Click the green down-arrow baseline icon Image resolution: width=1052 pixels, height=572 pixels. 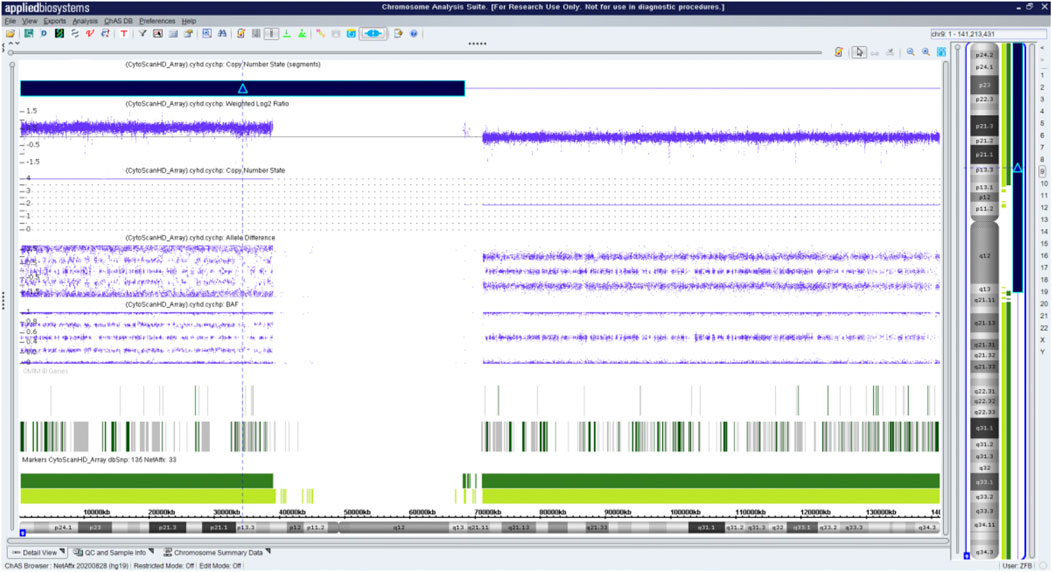click(286, 34)
